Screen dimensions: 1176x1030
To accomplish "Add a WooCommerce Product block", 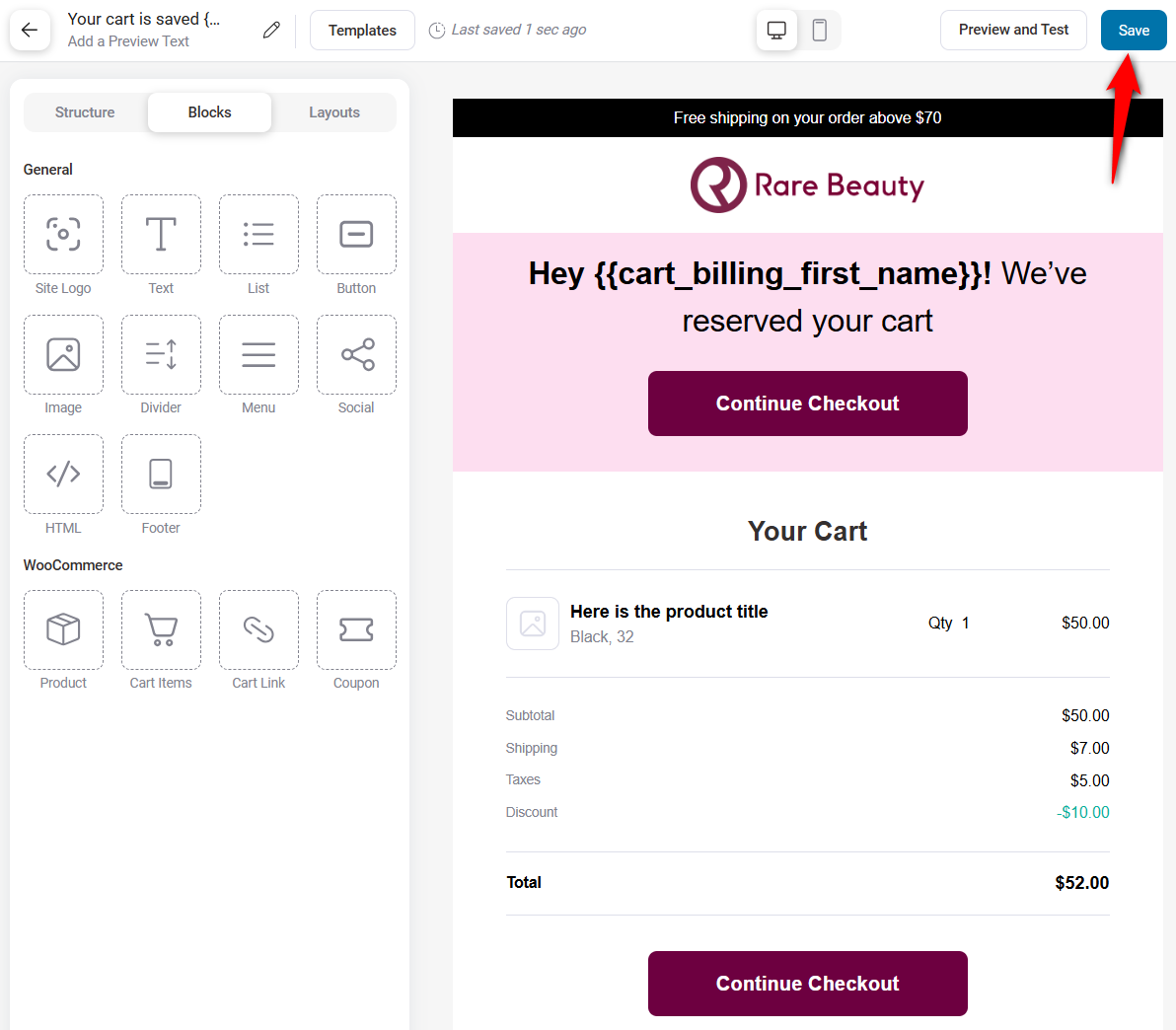I will 63,629.
